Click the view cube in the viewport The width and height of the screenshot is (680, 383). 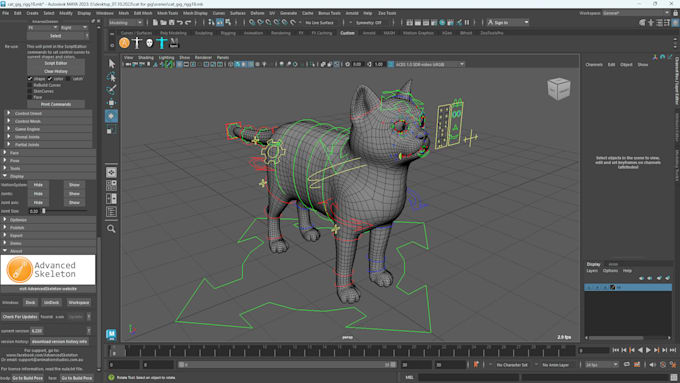coord(559,88)
